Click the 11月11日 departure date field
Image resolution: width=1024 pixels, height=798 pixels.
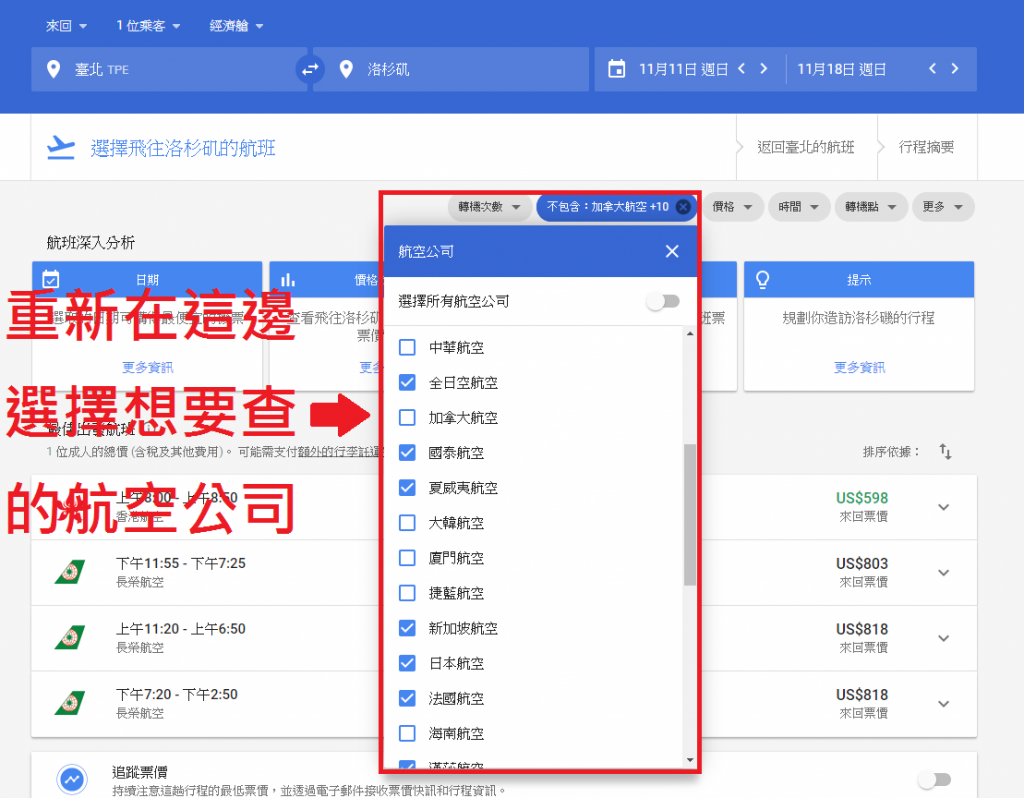coord(683,69)
